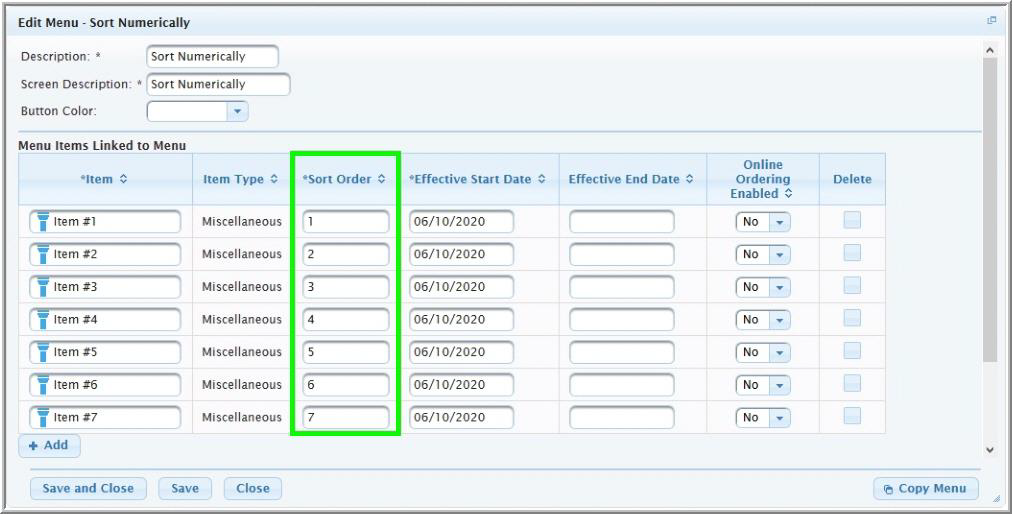Open Online Ordering dropdown for Item #5
This screenshot has width=1012, height=514.
click(x=778, y=352)
